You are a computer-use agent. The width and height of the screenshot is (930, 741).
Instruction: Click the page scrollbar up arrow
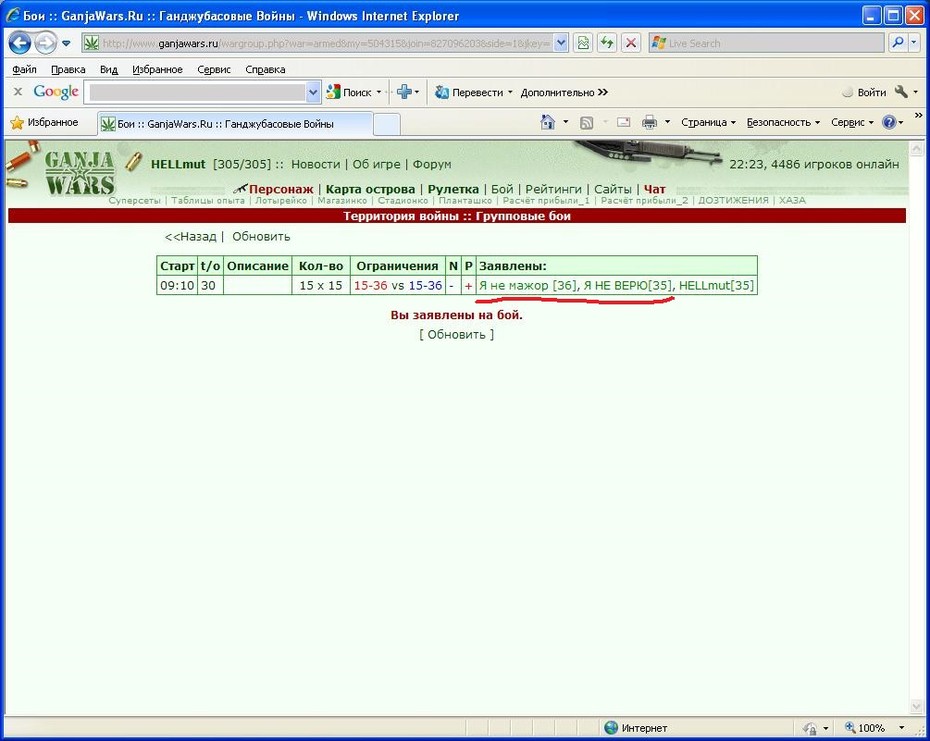coord(916,148)
